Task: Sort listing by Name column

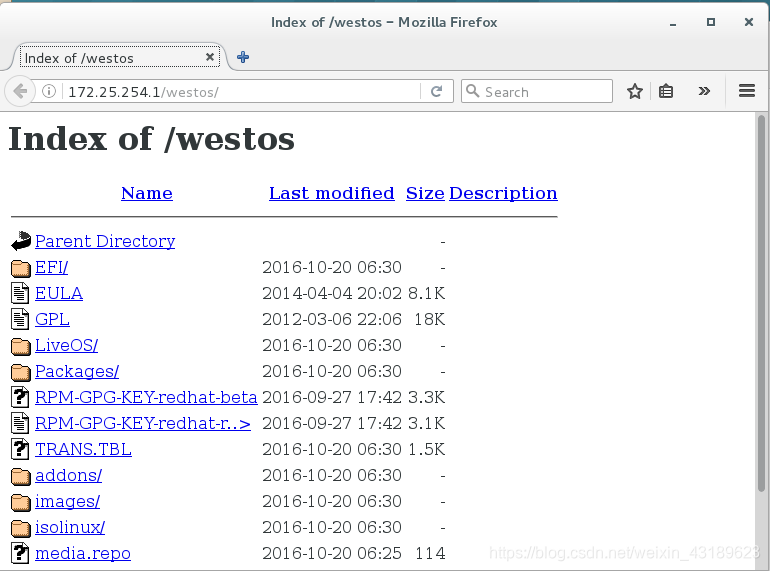Action: tap(147, 193)
